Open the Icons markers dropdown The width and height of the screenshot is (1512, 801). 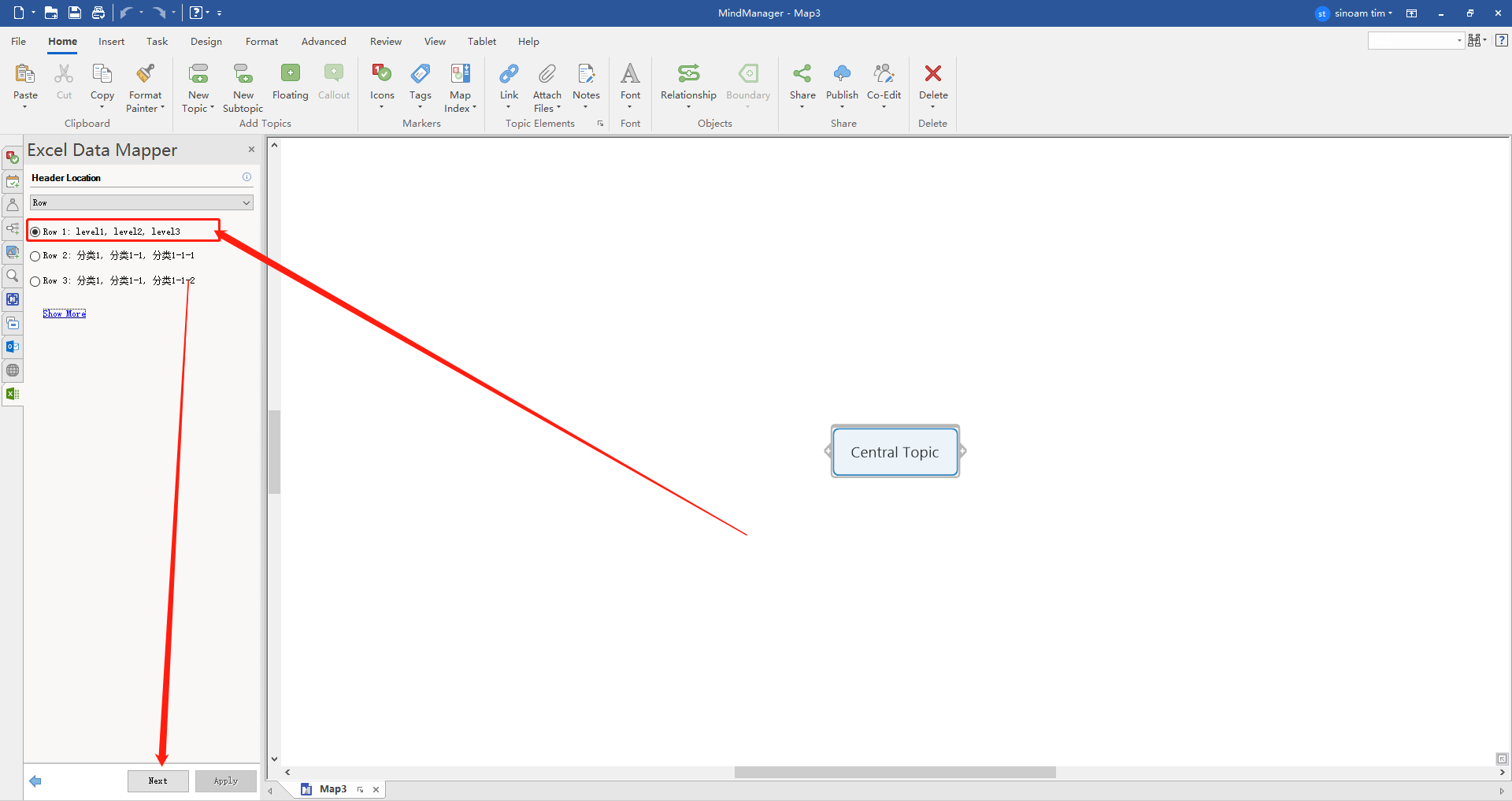click(382, 107)
